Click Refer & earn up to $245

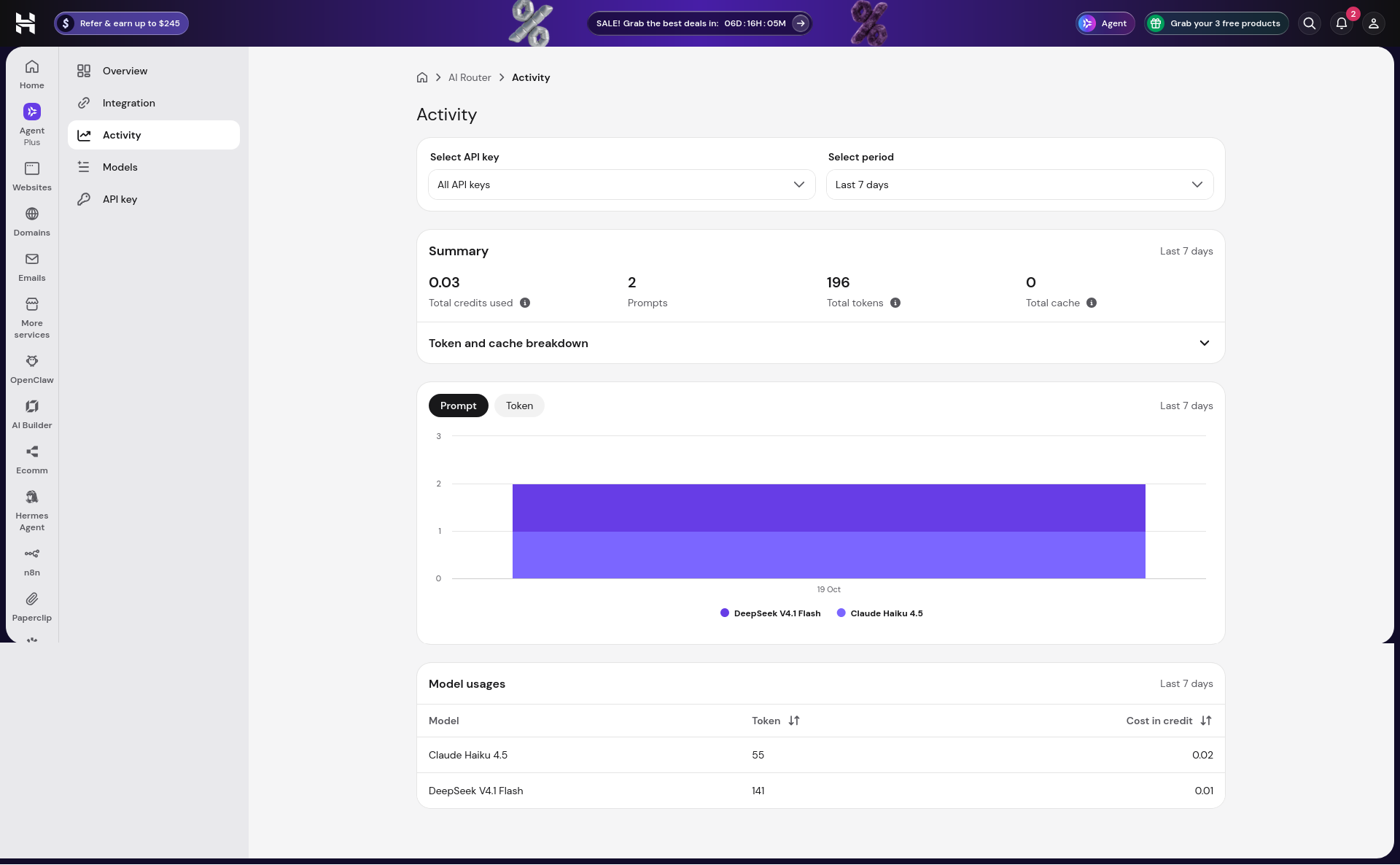pyautogui.click(x=121, y=23)
